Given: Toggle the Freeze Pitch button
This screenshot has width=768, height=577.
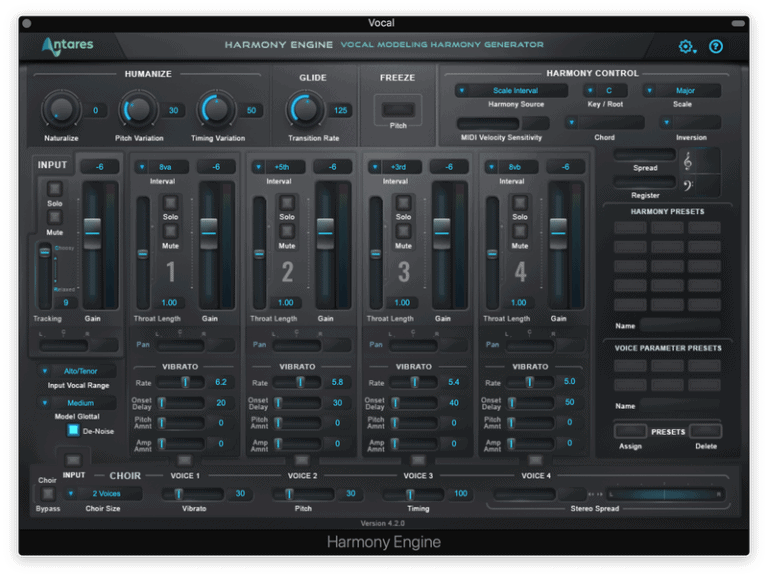Looking at the screenshot, I should 398,109.
